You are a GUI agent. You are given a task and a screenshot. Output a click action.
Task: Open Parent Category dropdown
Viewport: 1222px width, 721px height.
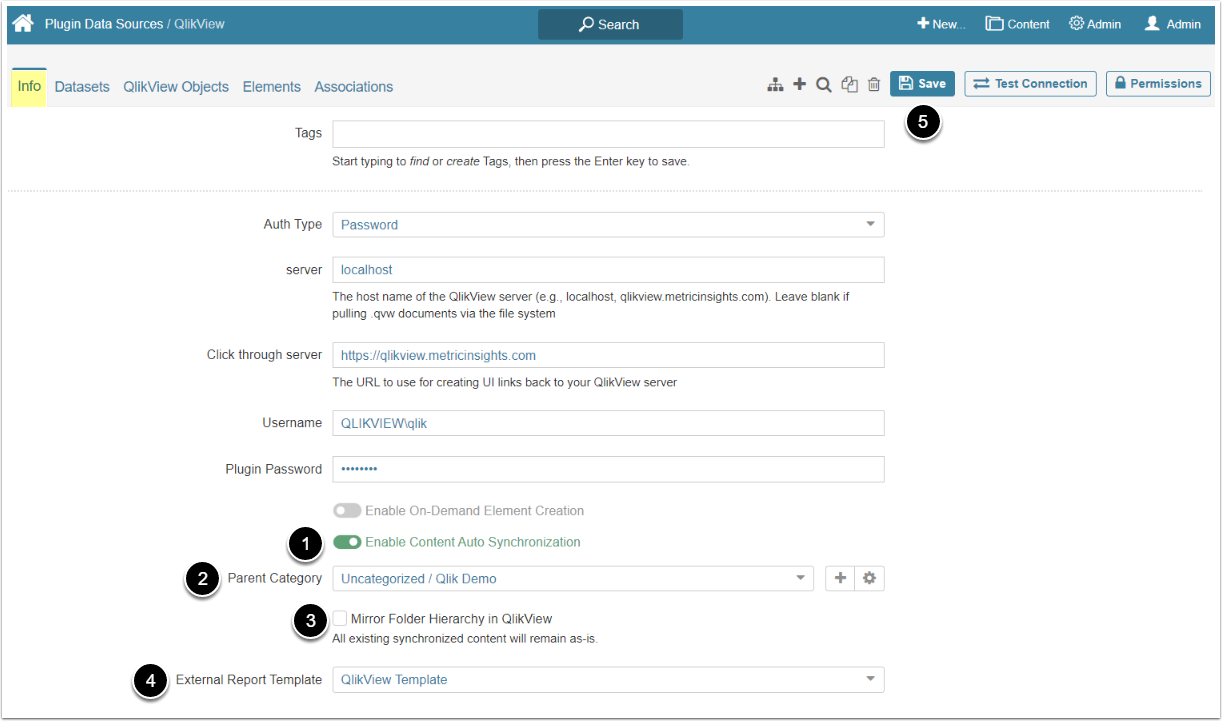573,578
